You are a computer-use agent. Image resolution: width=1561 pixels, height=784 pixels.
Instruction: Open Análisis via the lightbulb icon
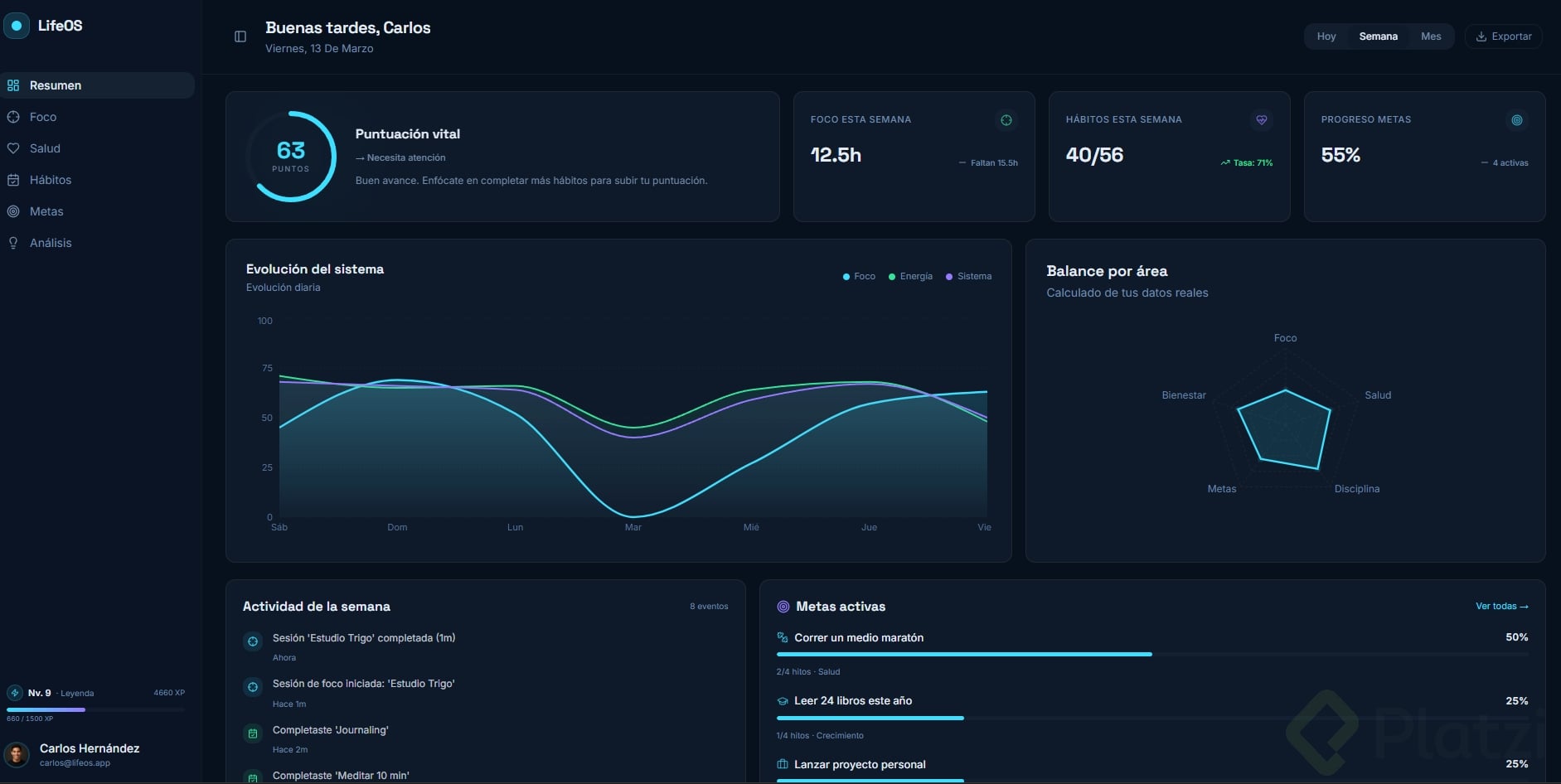point(13,243)
